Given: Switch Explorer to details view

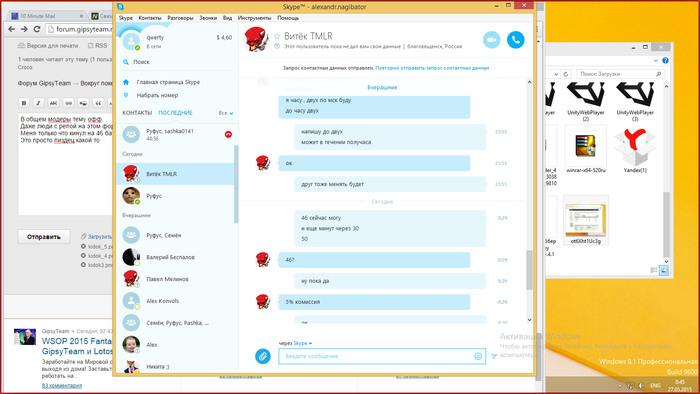Looking at the screenshot, I should (654, 270).
